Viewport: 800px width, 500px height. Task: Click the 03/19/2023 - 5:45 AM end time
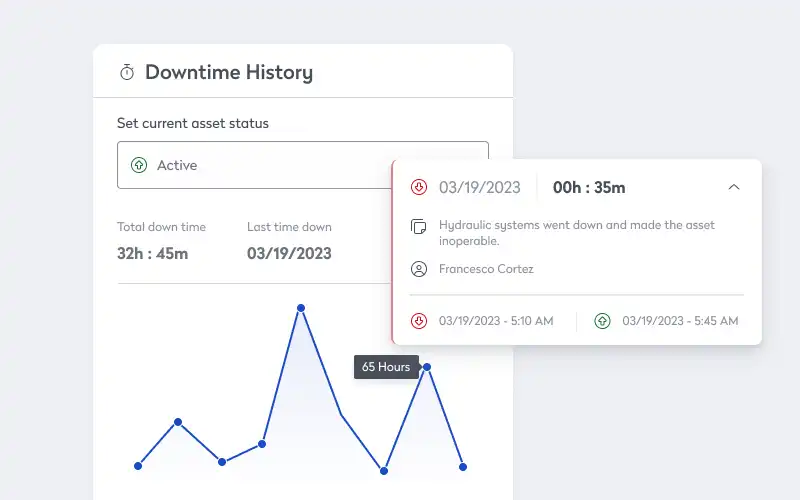[680, 321]
